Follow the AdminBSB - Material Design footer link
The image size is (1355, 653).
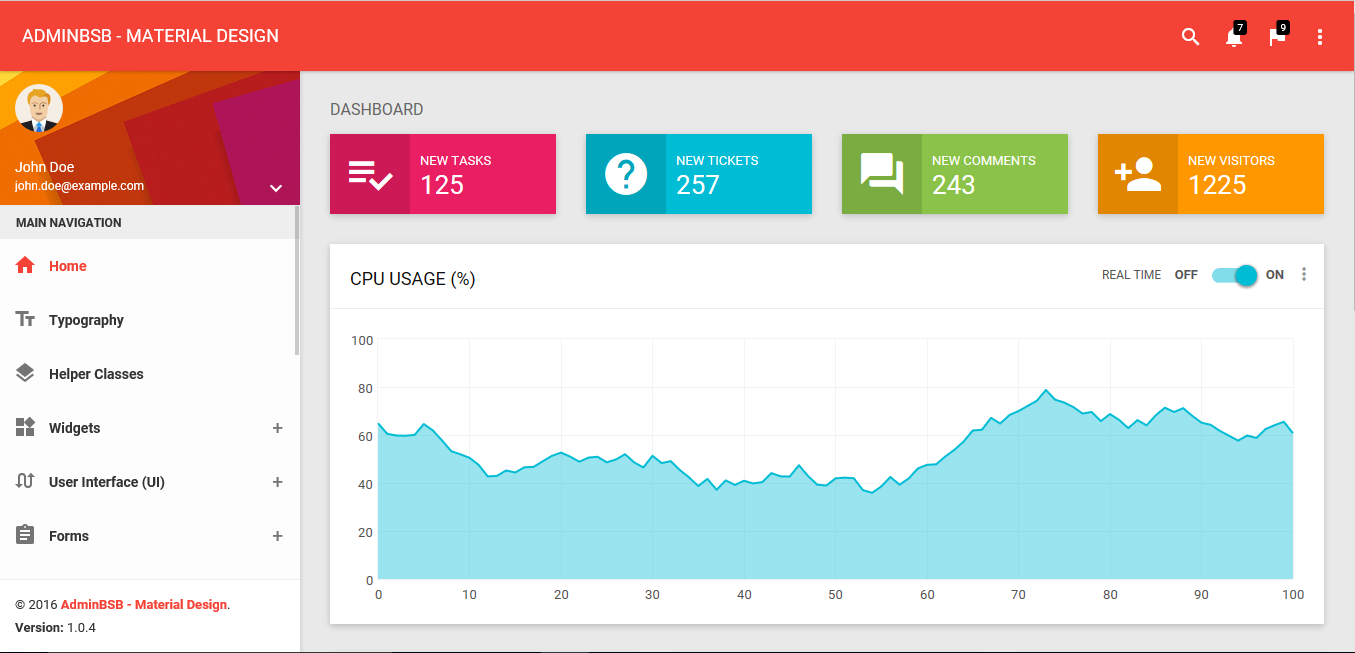pos(144,605)
